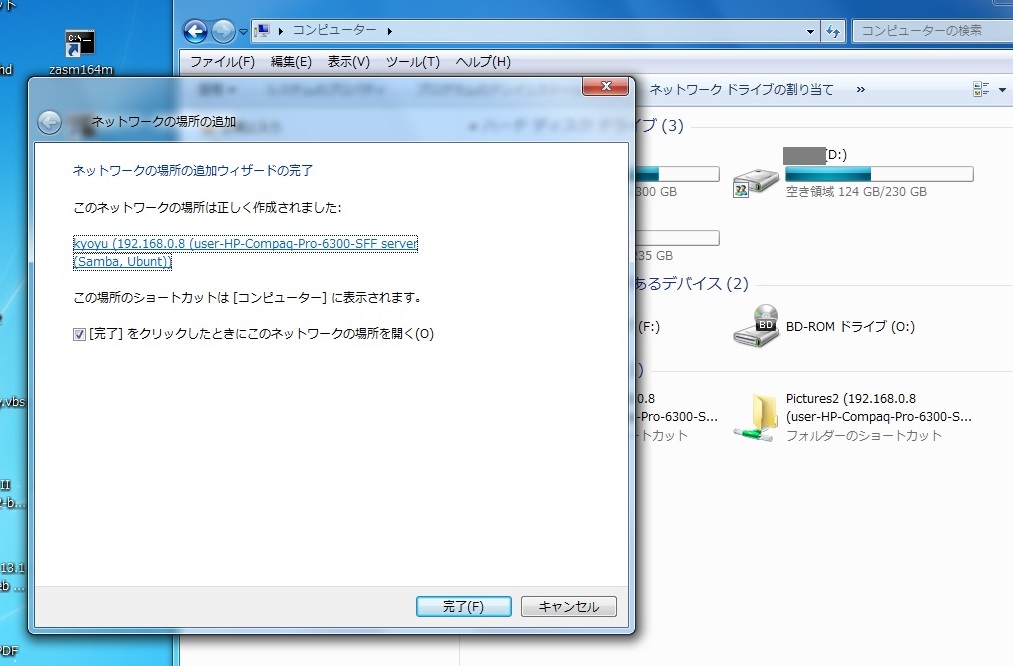Open the ファイル(F) menu

(x=222, y=62)
